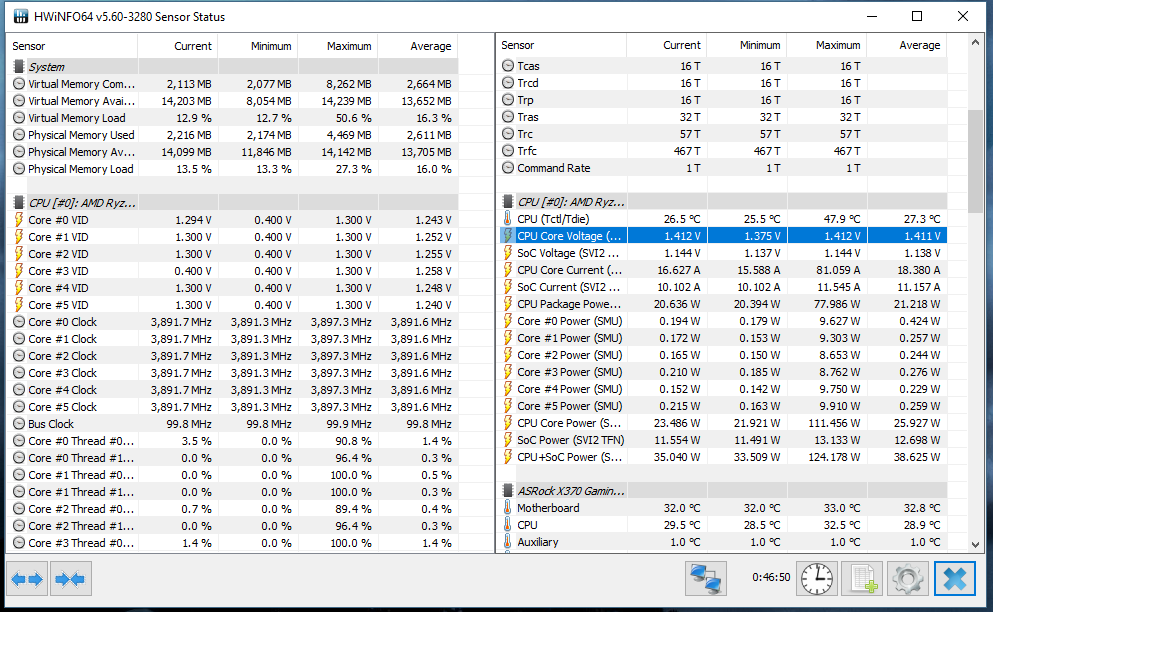
Task: Select the highlighted CPU Core Voltage row
Action: point(722,236)
